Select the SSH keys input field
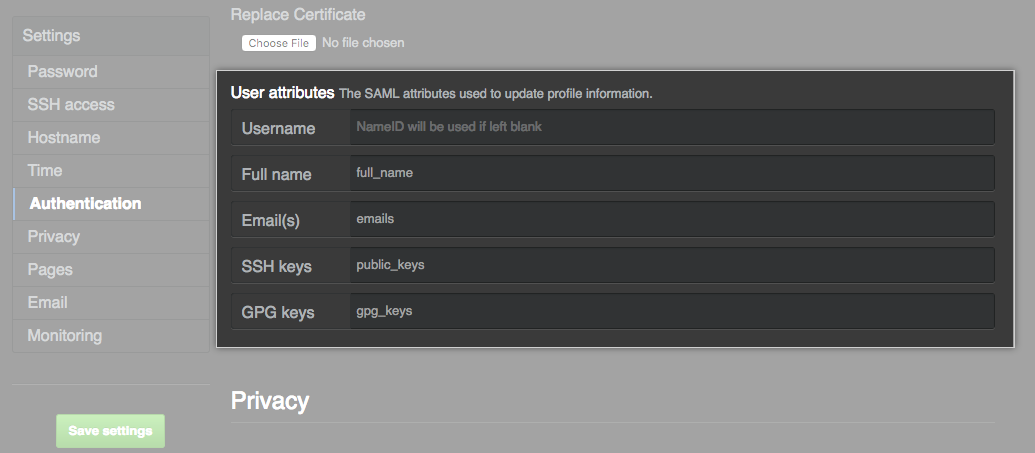This screenshot has width=1035, height=453. 672,265
